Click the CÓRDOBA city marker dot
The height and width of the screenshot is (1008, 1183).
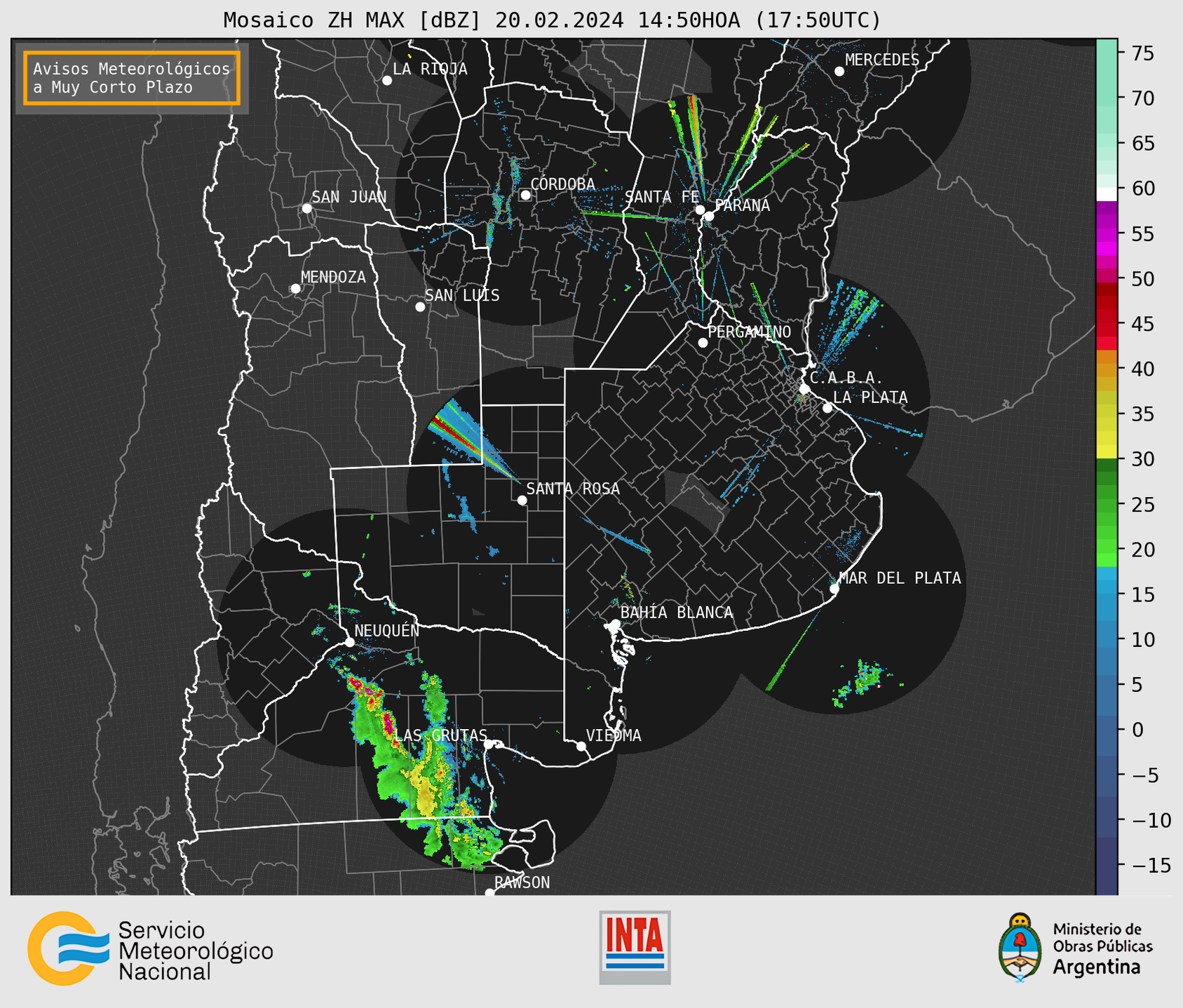[525, 195]
